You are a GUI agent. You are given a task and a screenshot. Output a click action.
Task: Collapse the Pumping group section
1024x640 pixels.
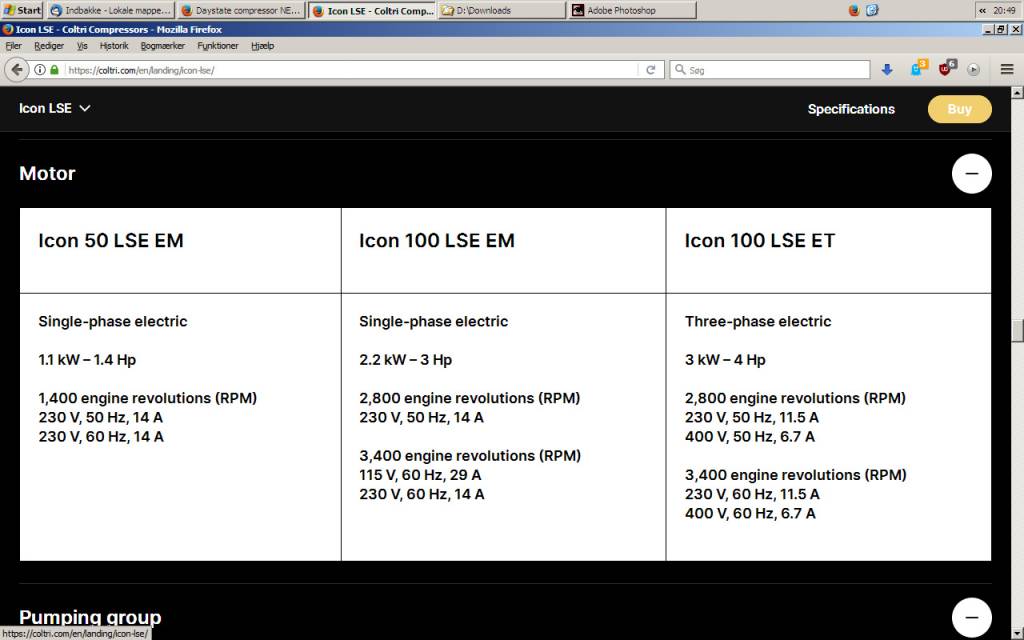click(x=972, y=617)
